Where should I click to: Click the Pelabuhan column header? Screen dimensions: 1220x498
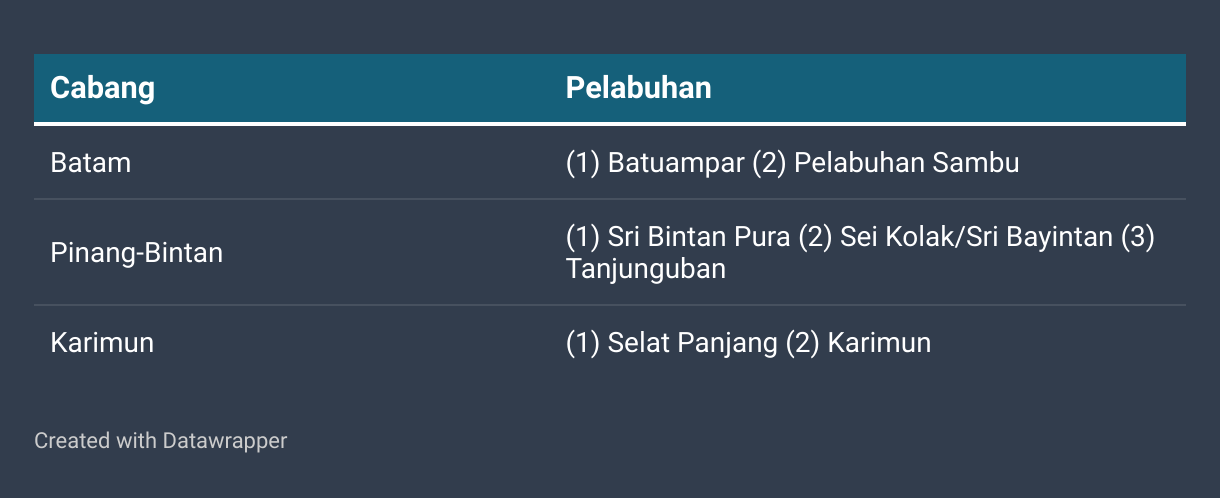click(639, 88)
